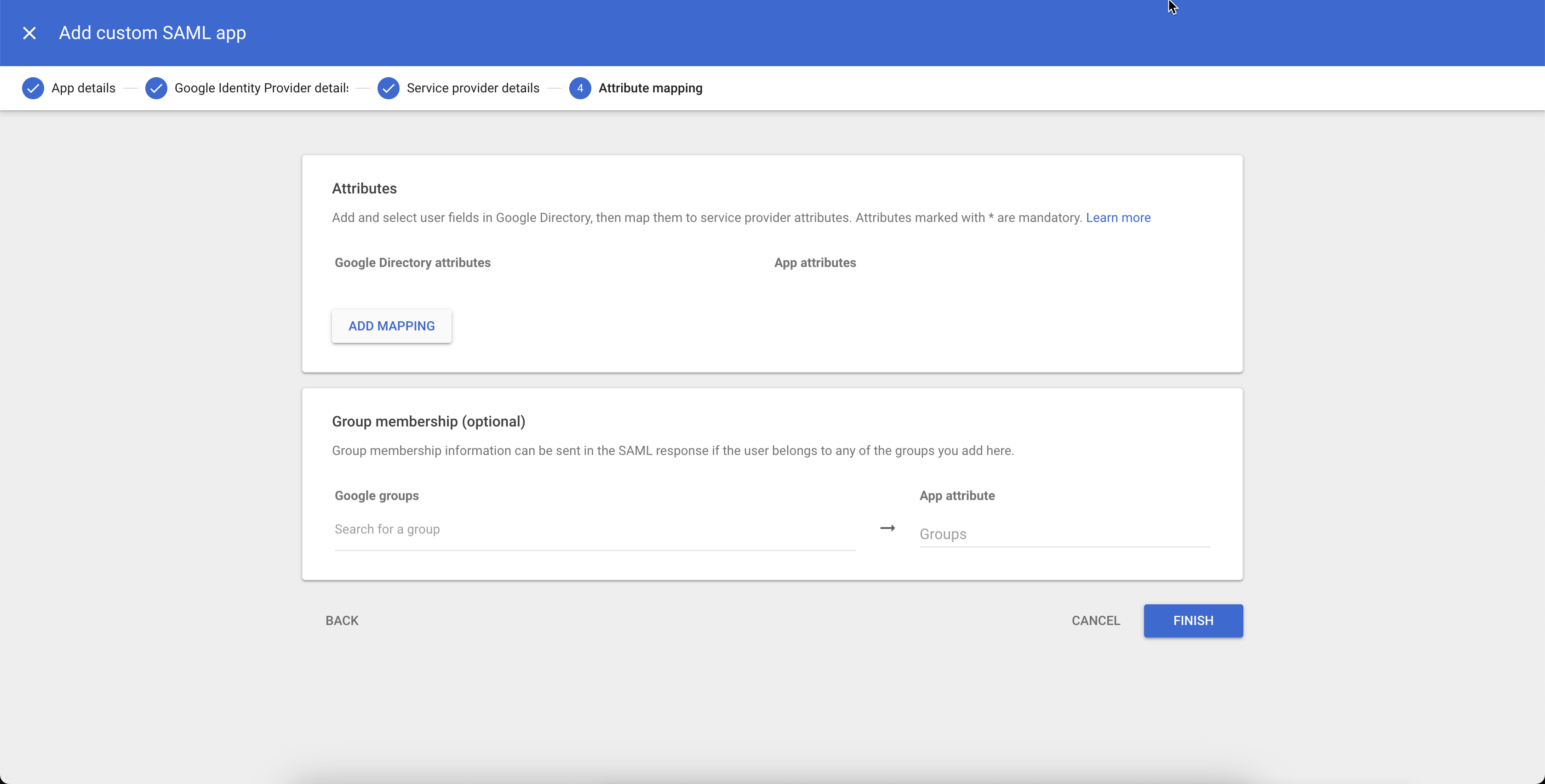This screenshot has width=1545, height=784.
Task: Click the arrow icon between group mapping fields
Action: point(887,528)
